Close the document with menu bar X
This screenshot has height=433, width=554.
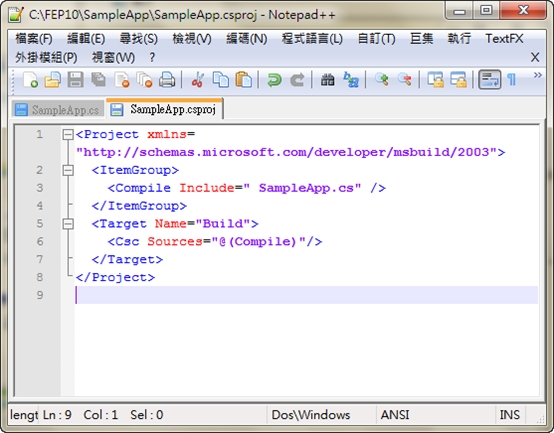click(535, 57)
